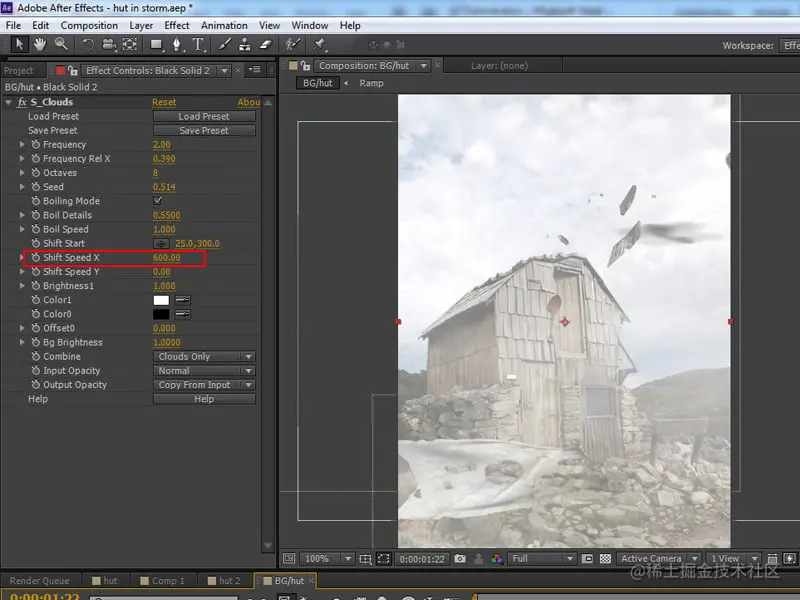Open the Effect Controls panel menu icon
The image size is (800, 600).
(255, 70)
